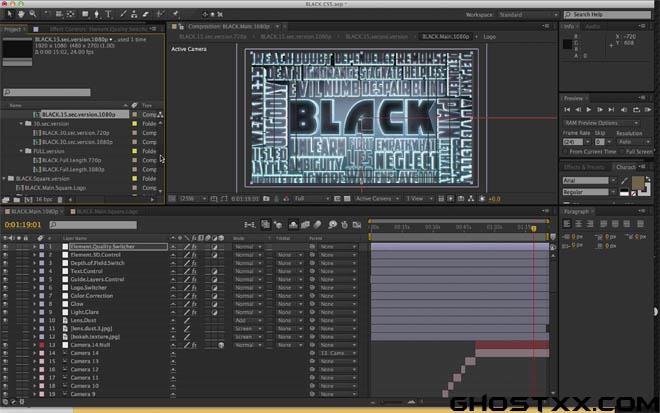Click the Logo breadcrumb in viewer

[x=490, y=37]
